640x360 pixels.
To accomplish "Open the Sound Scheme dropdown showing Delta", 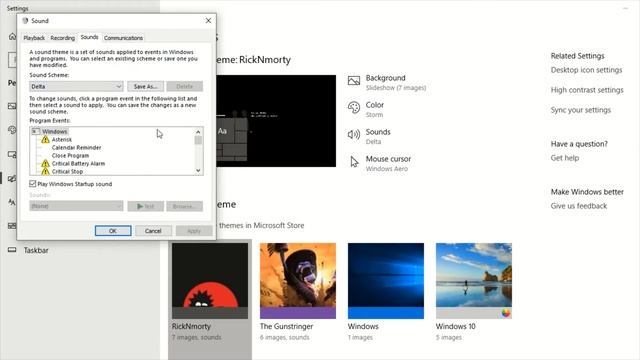I will (76, 86).
